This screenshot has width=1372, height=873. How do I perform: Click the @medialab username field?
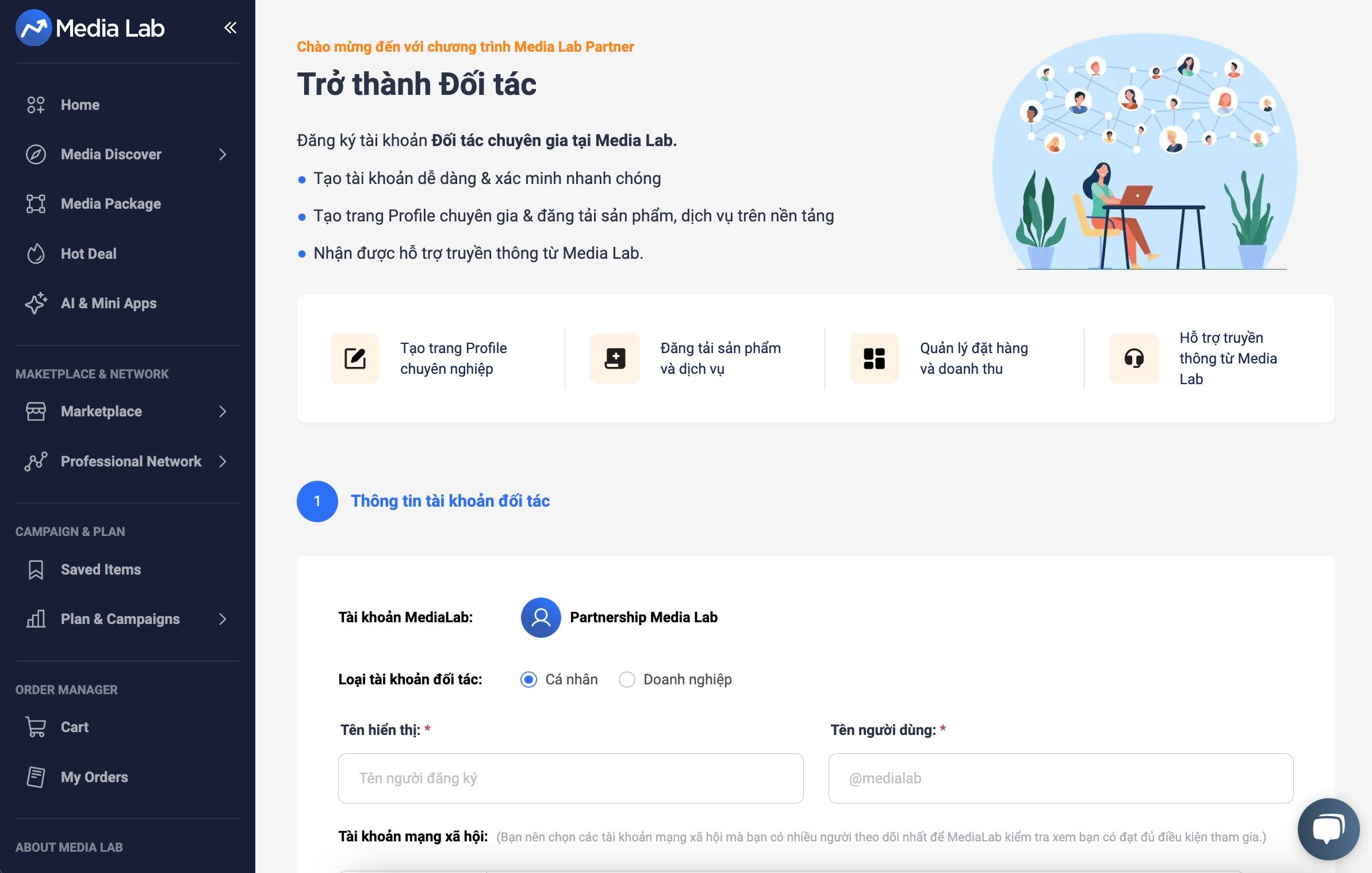coord(1061,778)
